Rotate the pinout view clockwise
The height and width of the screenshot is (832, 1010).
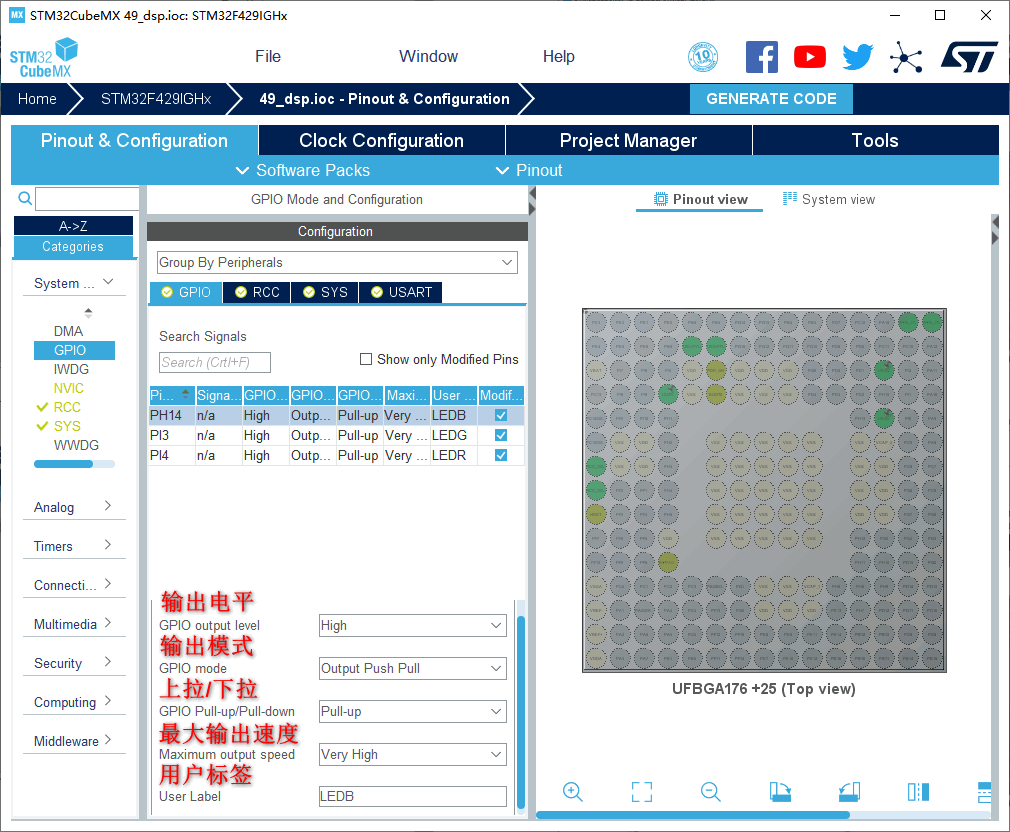(x=780, y=792)
